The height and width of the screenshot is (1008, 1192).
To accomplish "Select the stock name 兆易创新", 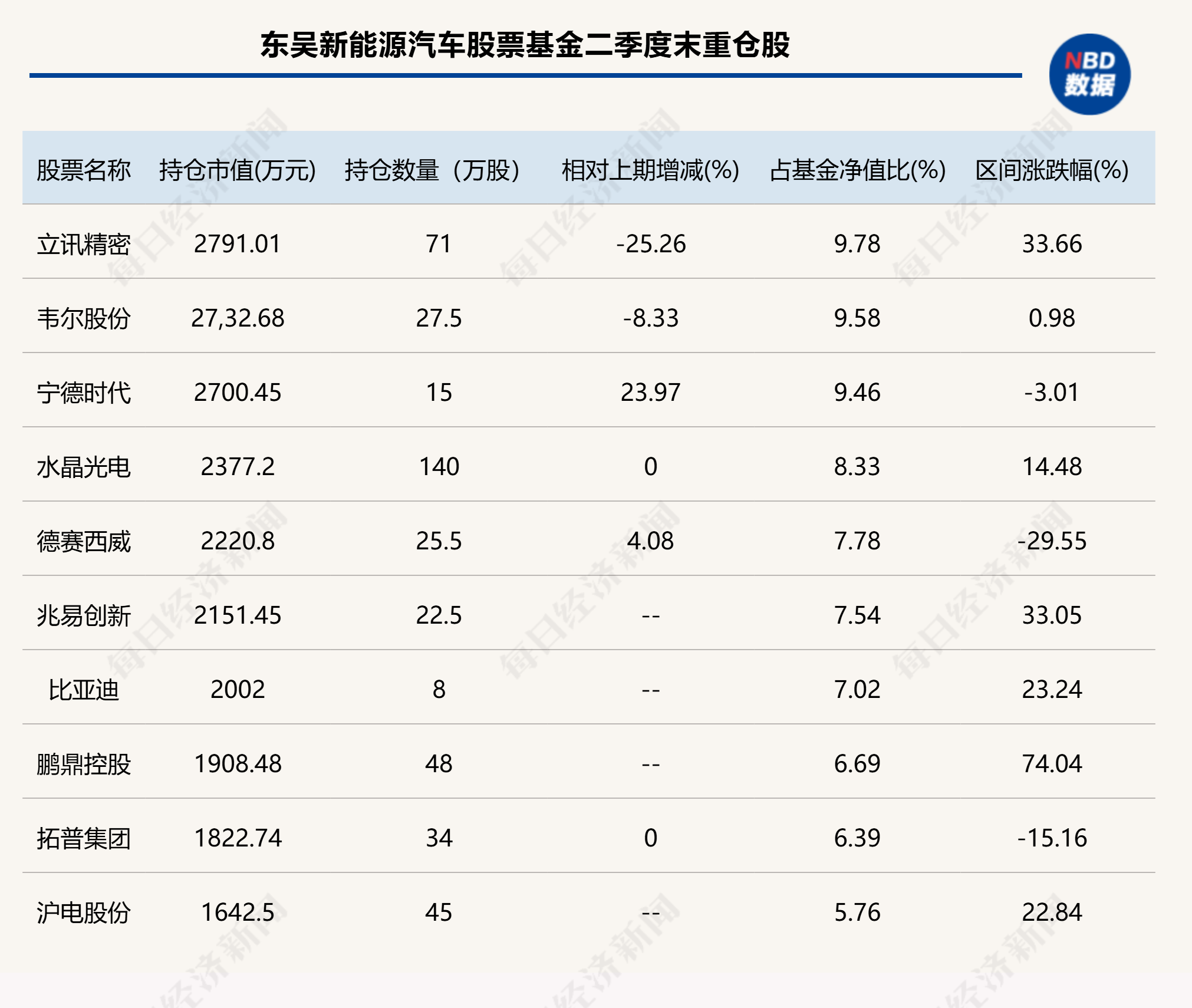I will coord(84,615).
